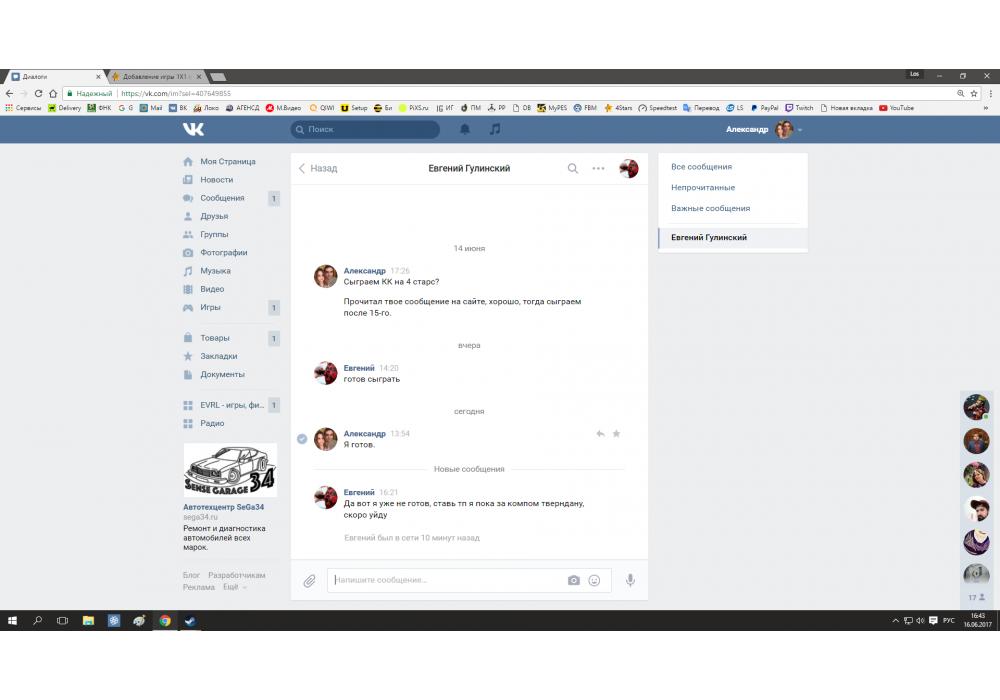The height and width of the screenshot is (700, 1000).
Task: Open Сообщения in left sidebar
Action: point(222,198)
